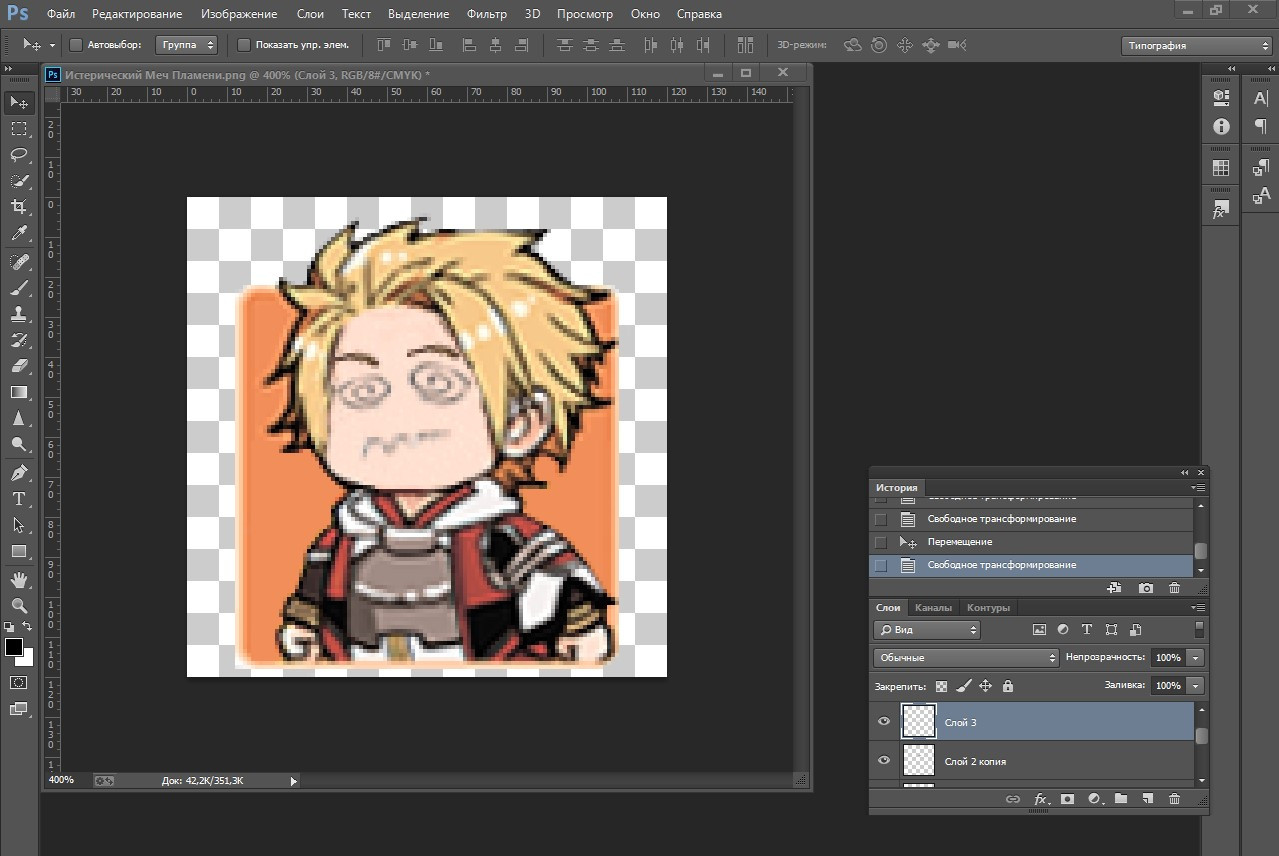Expand the Обычные blend mode dropdown
Screen dimensions: 1279x856
[966, 658]
